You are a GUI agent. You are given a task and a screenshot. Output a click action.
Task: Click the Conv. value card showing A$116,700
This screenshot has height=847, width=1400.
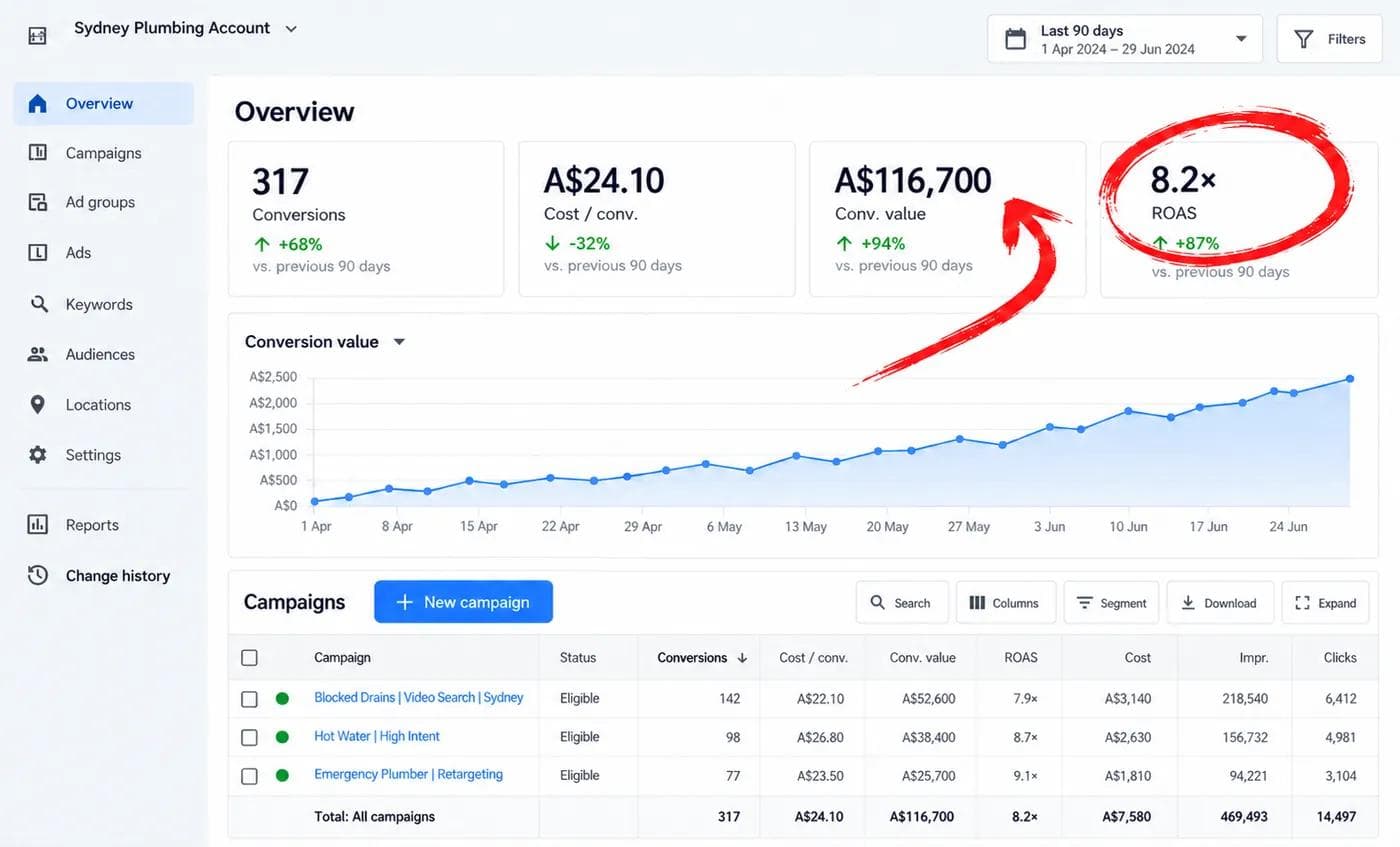click(947, 219)
